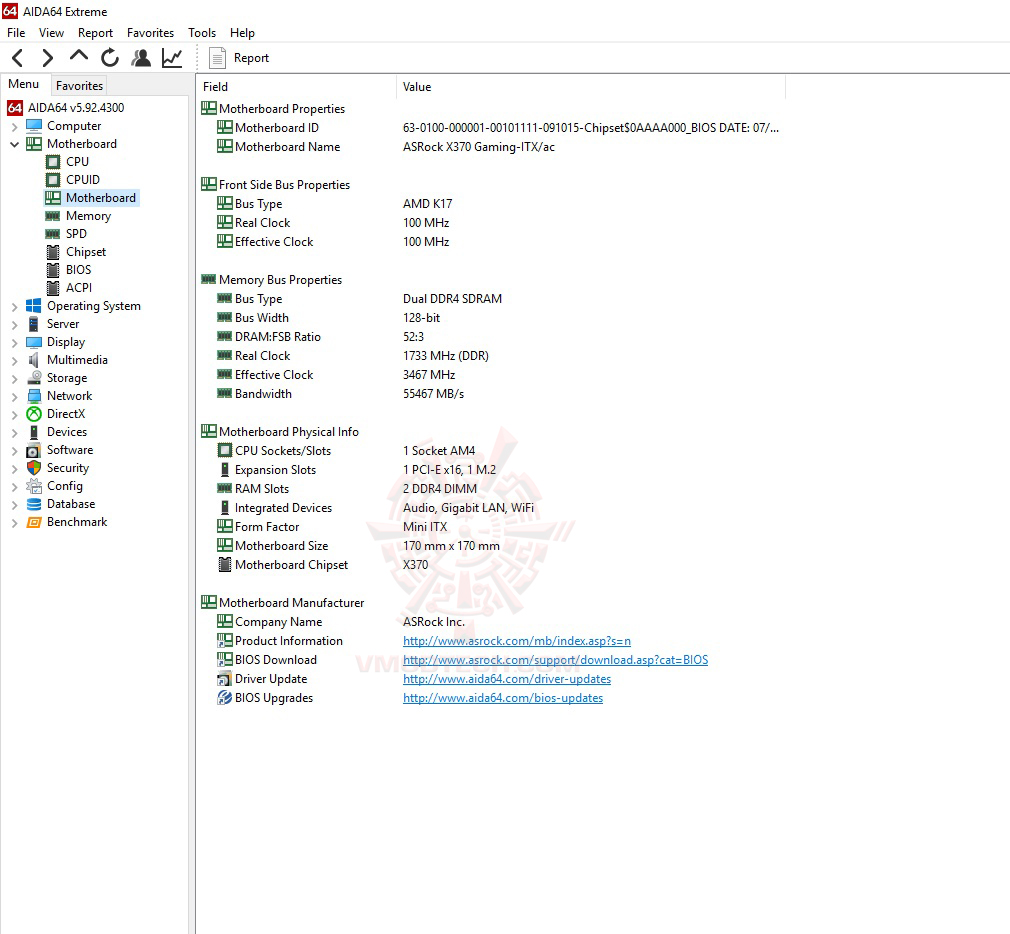
Task: Expand the Display tree node
Action: click(14, 343)
